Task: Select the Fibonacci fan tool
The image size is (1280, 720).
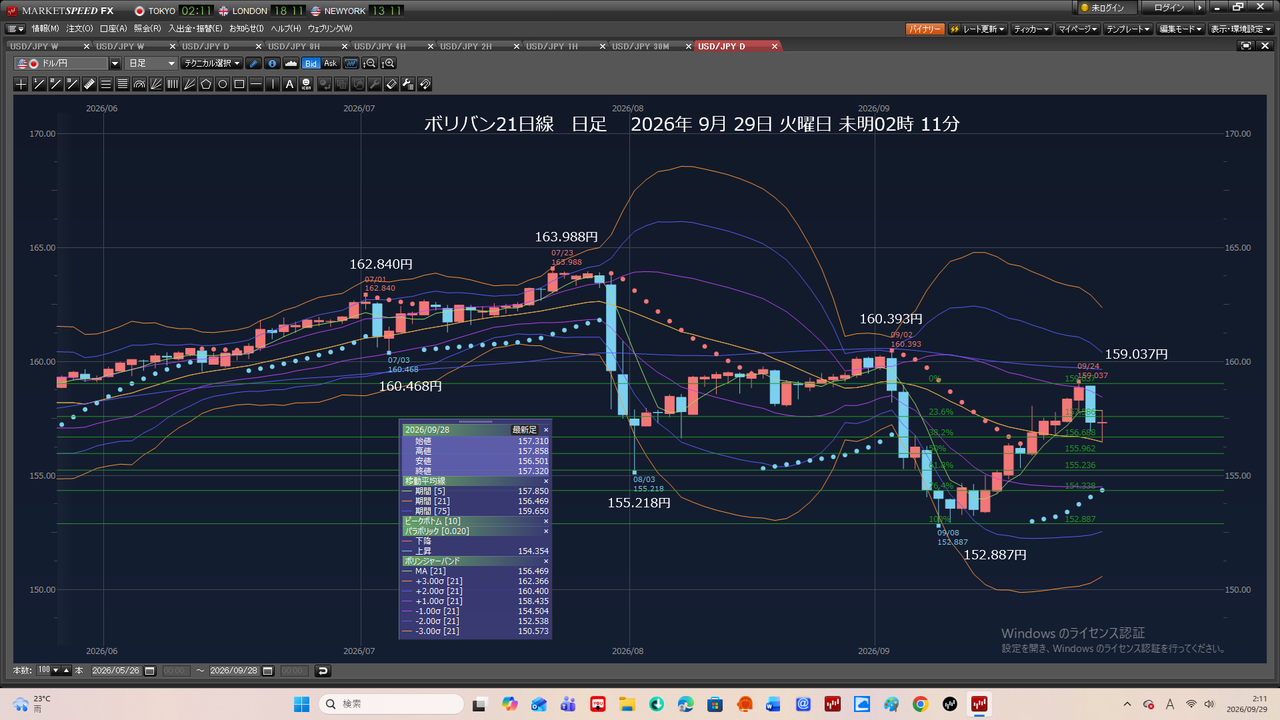Action: coord(156,84)
